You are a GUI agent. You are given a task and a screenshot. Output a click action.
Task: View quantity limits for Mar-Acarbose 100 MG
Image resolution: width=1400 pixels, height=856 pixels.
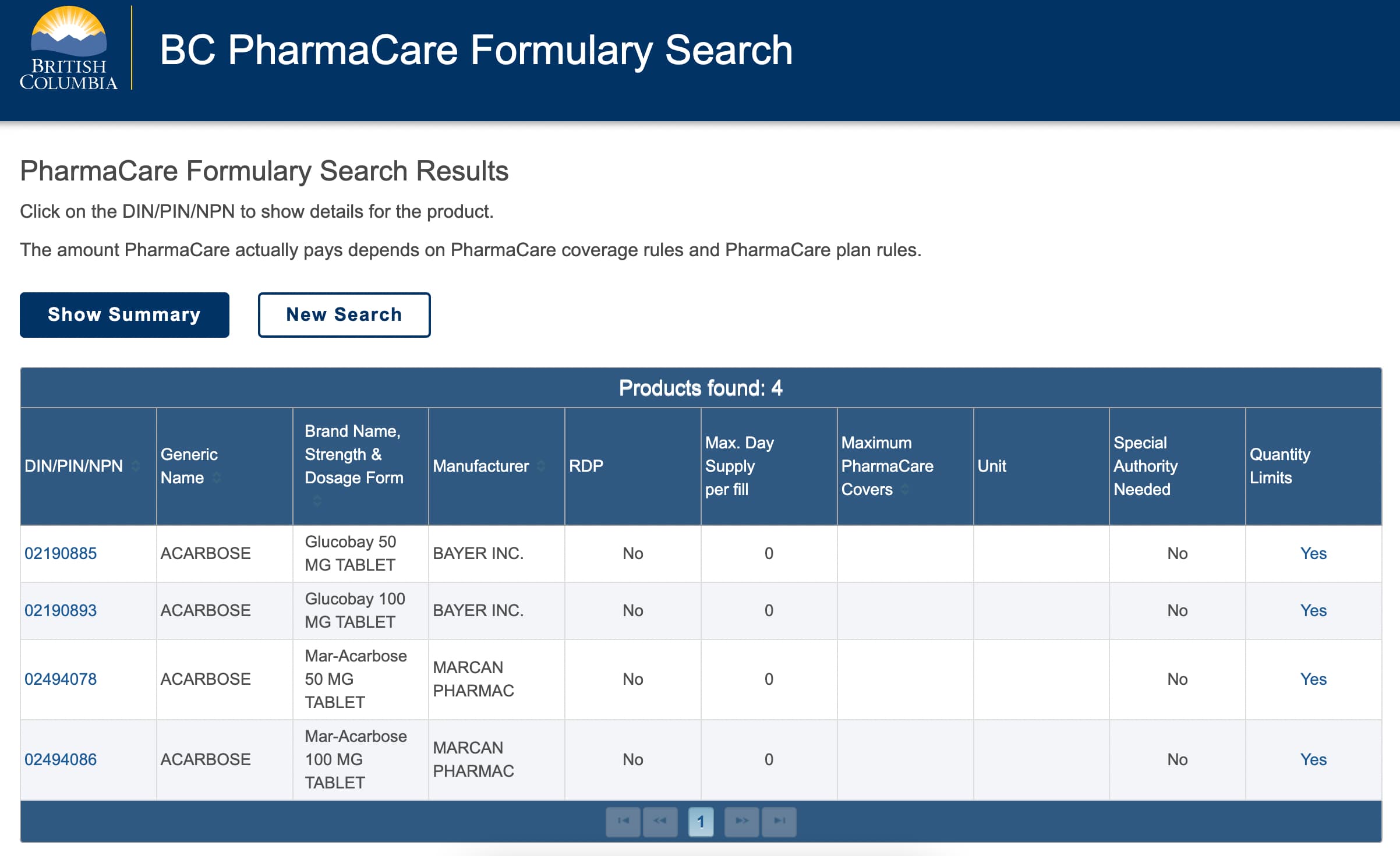click(1313, 759)
